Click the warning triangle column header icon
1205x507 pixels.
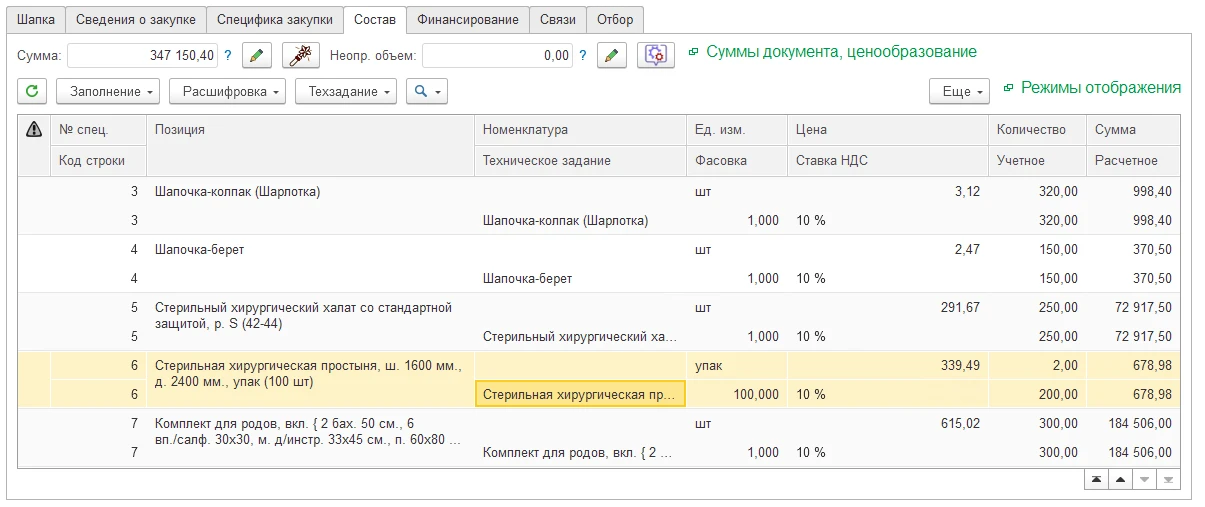(x=34, y=129)
